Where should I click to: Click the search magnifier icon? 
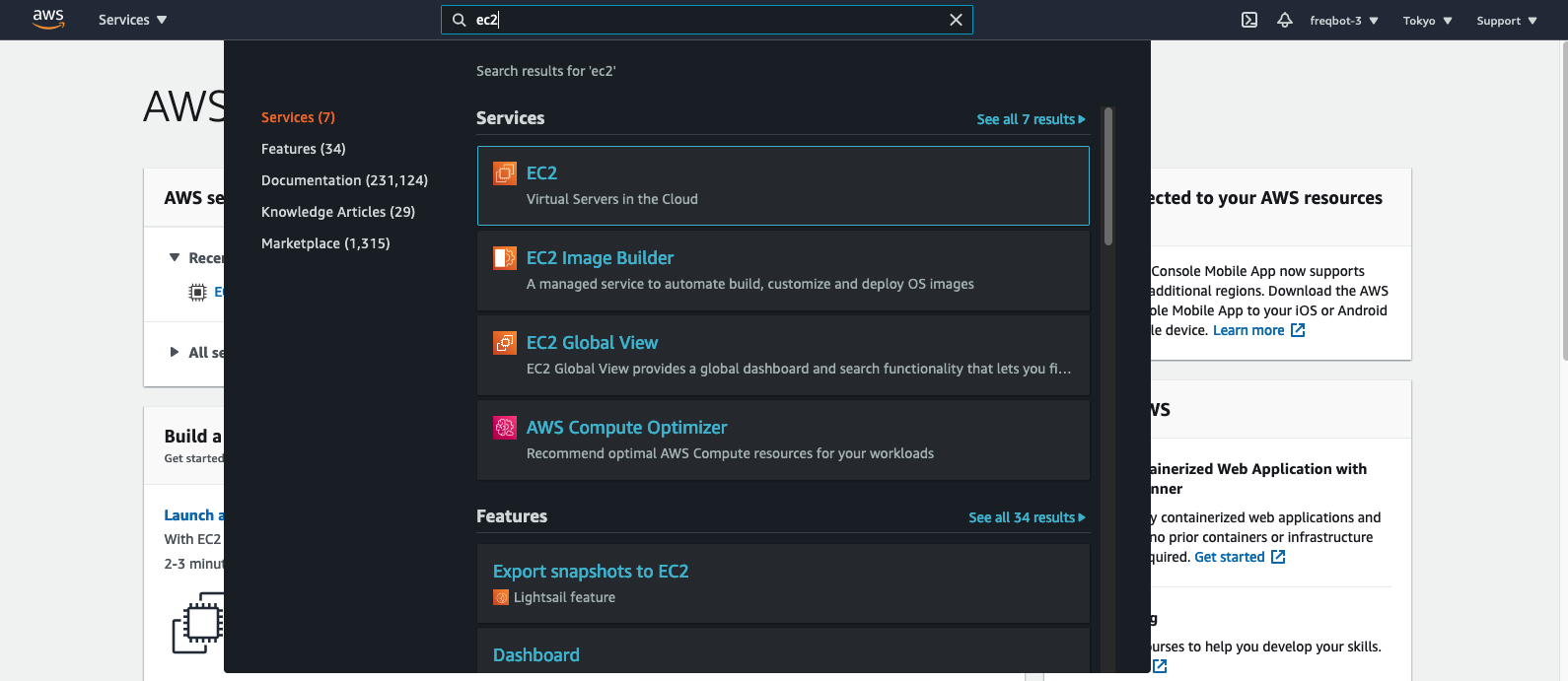pos(459,20)
